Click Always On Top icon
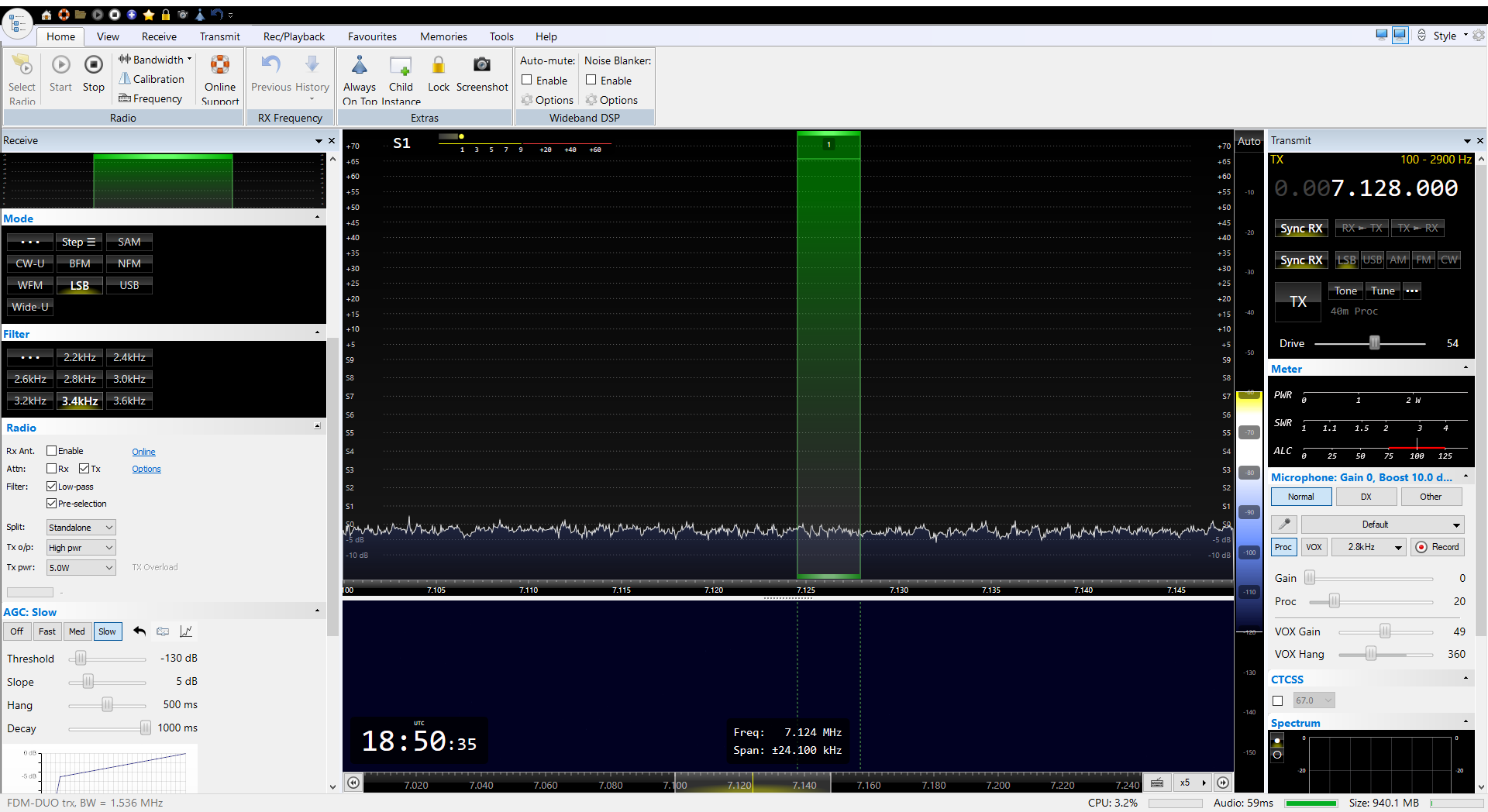 (359, 65)
